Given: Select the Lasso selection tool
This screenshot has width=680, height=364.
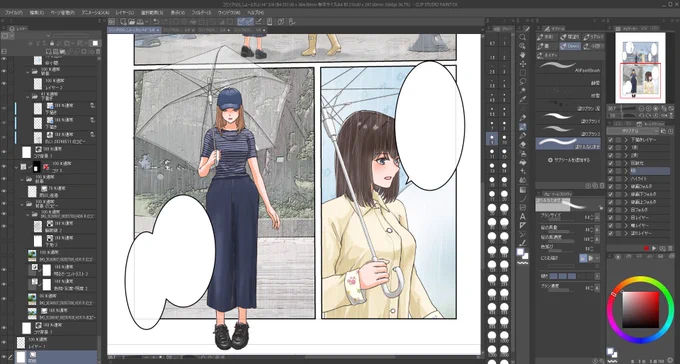Looking at the screenshot, I should pos(523,82).
